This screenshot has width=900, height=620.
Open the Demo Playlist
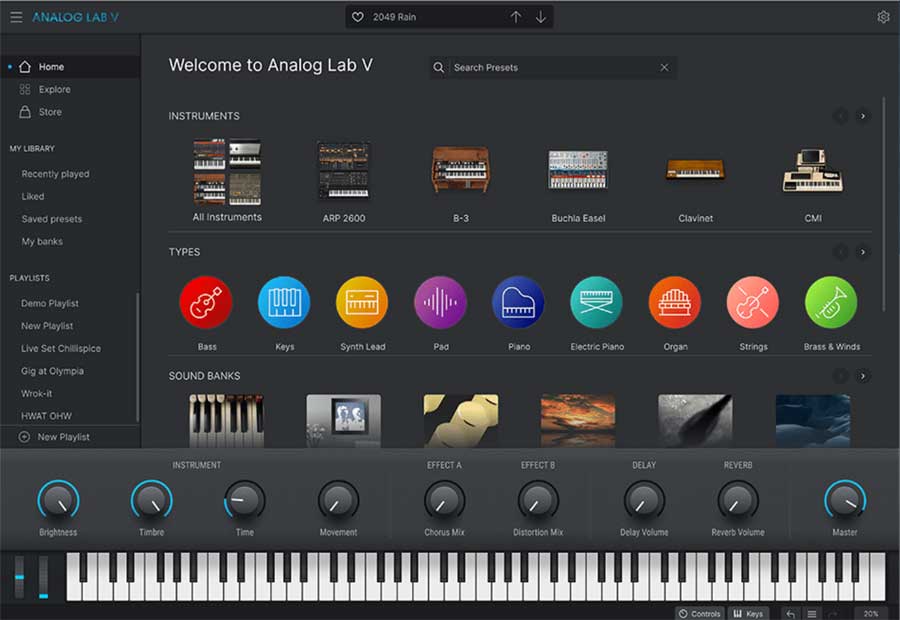(x=50, y=303)
